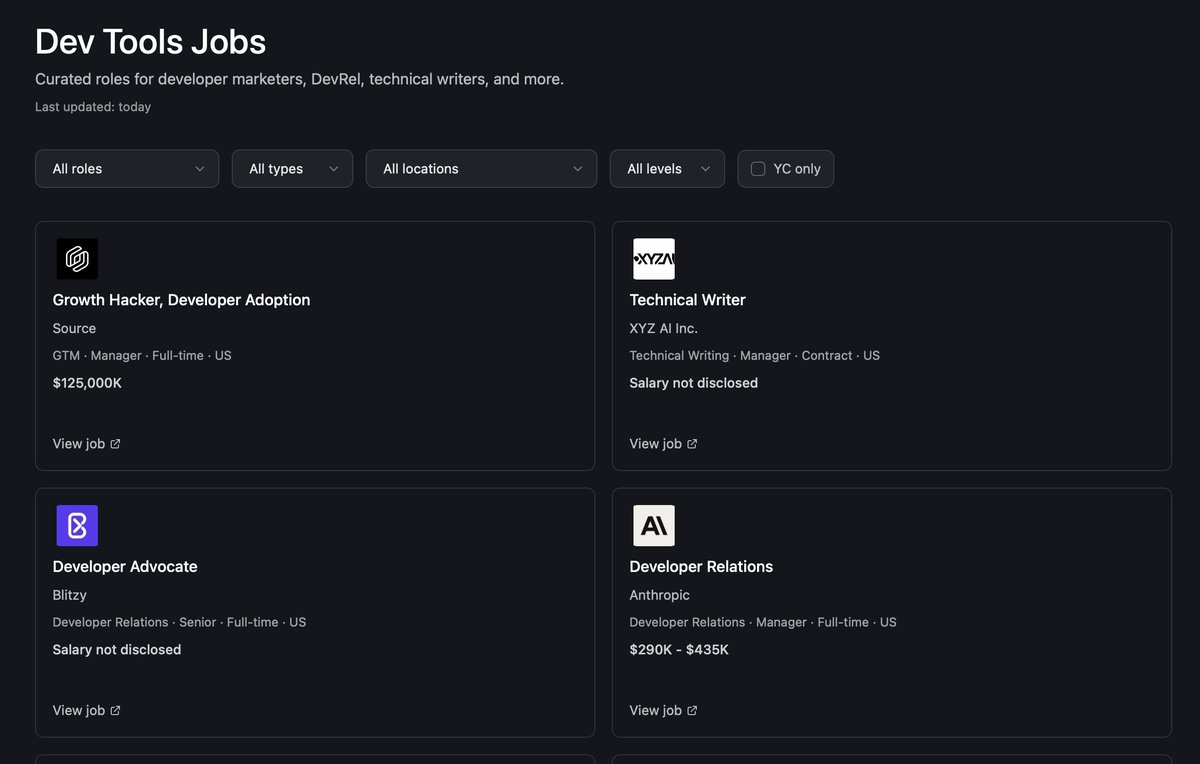Click the Source company name
Screen dimensions: 1200x764
tap(74, 329)
